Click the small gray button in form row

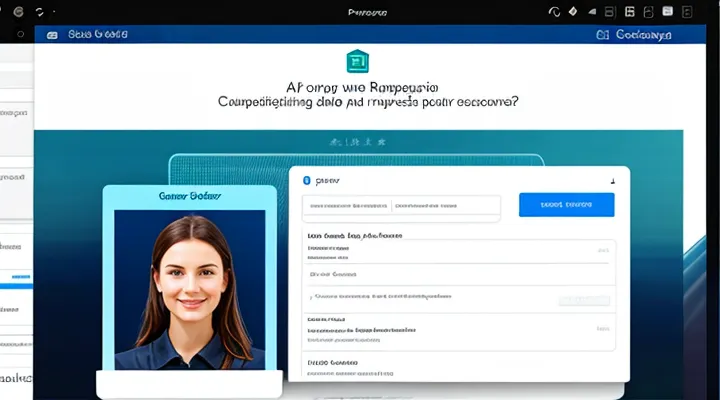583,300
